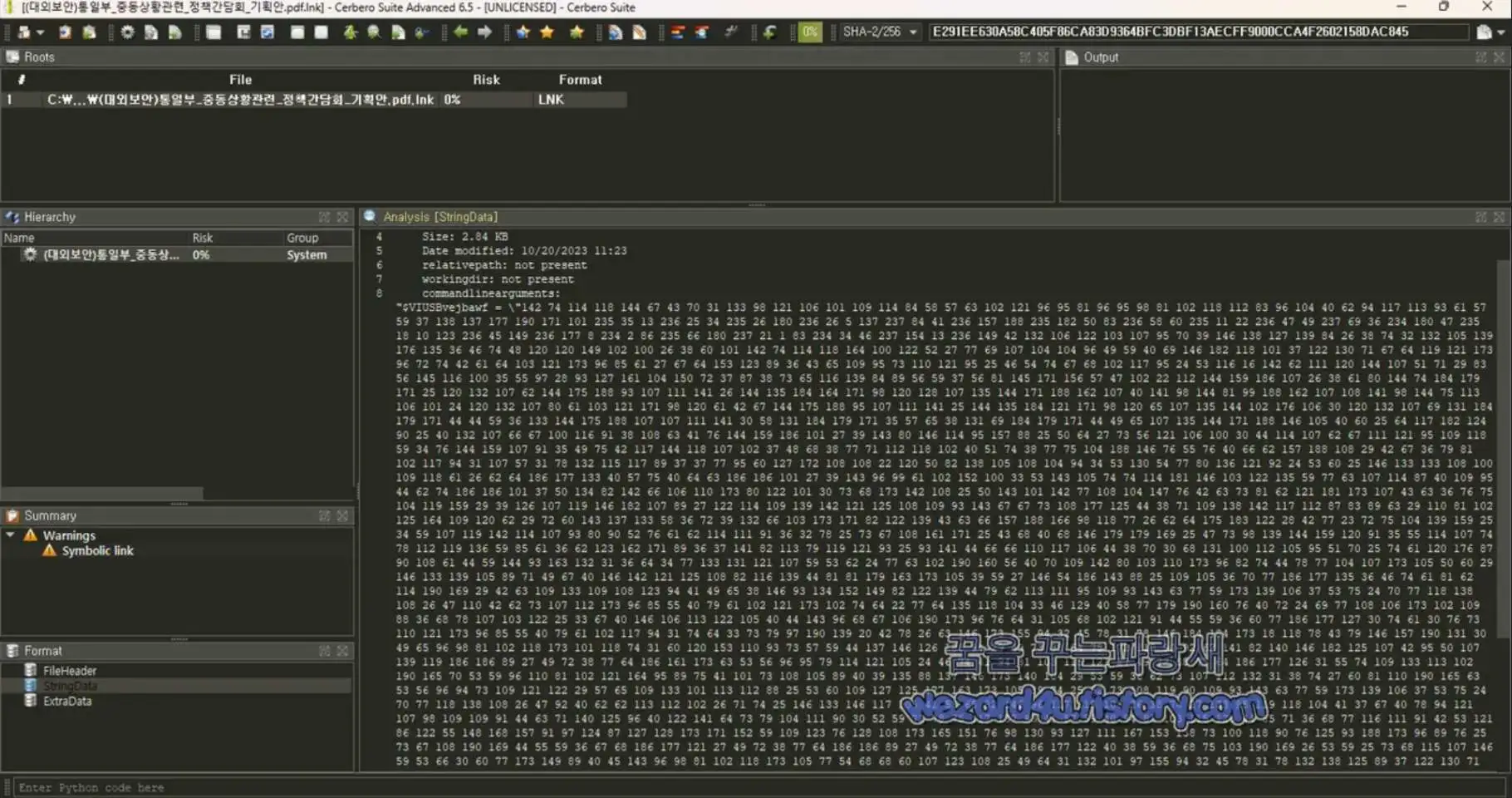Click the Hierarchy horizontal scrollbar
Screen dimensions: 1512x798
[x=102, y=493]
